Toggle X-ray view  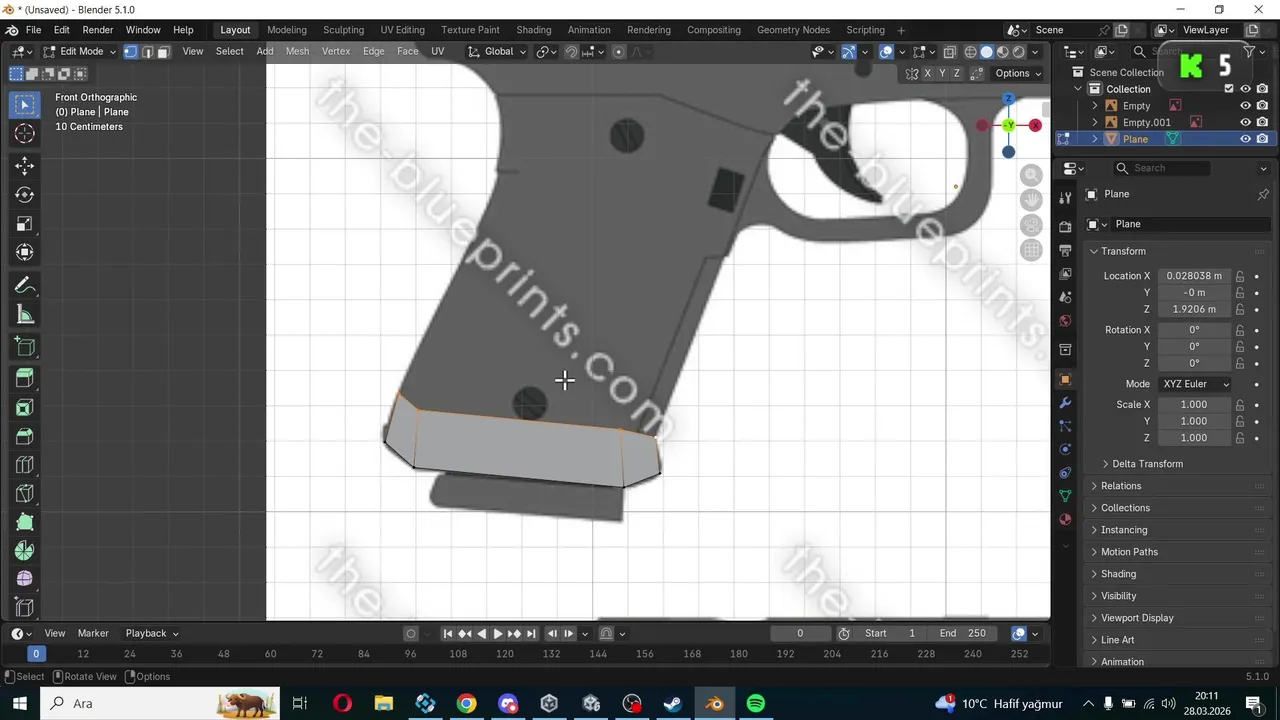949,52
